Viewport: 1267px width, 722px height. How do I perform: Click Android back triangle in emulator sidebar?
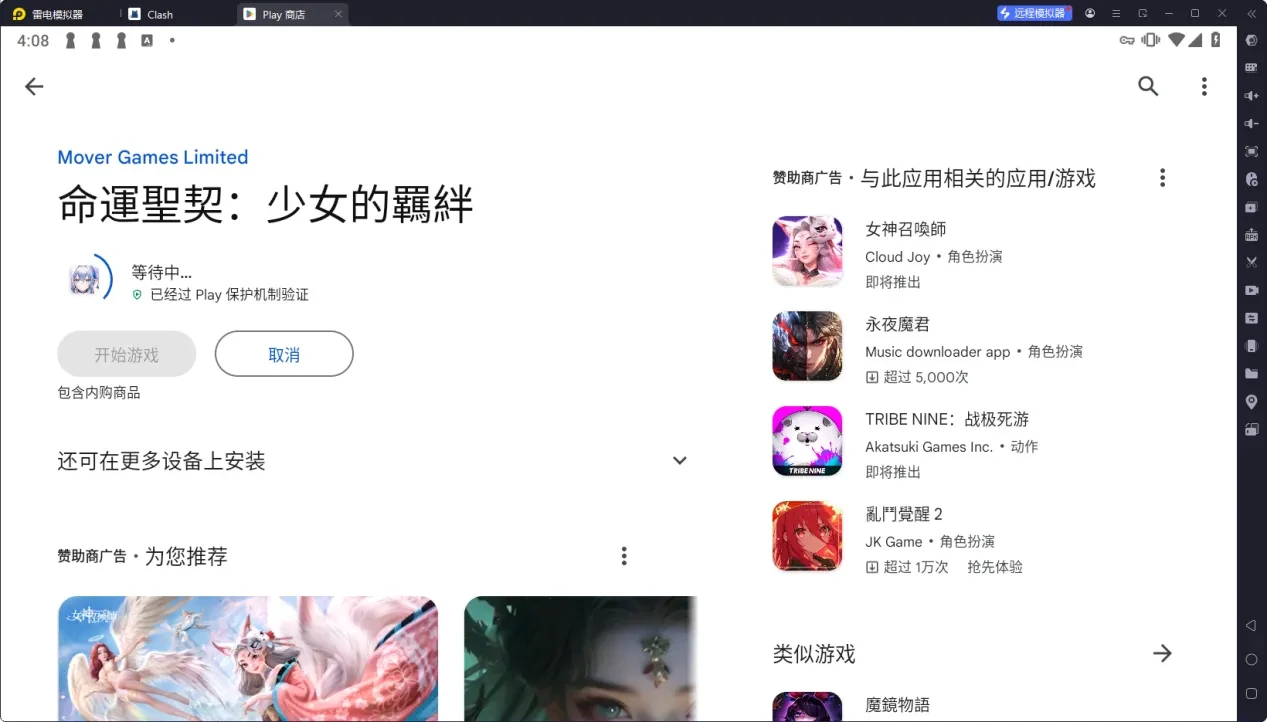(x=1251, y=626)
